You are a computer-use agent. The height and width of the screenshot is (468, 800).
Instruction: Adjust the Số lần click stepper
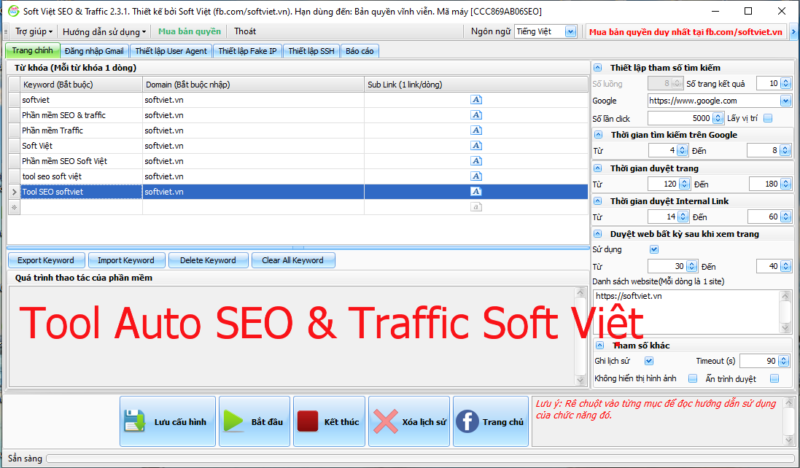tap(718, 118)
